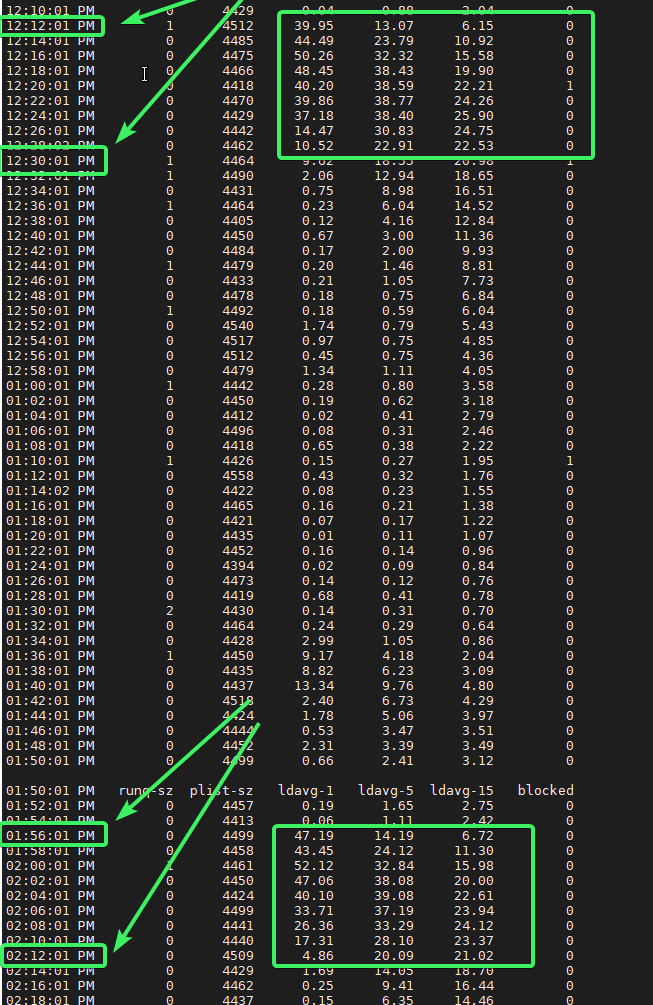Click ldavg-1 value 9.17
Viewport: 653px width, 1005px height.
(318, 656)
